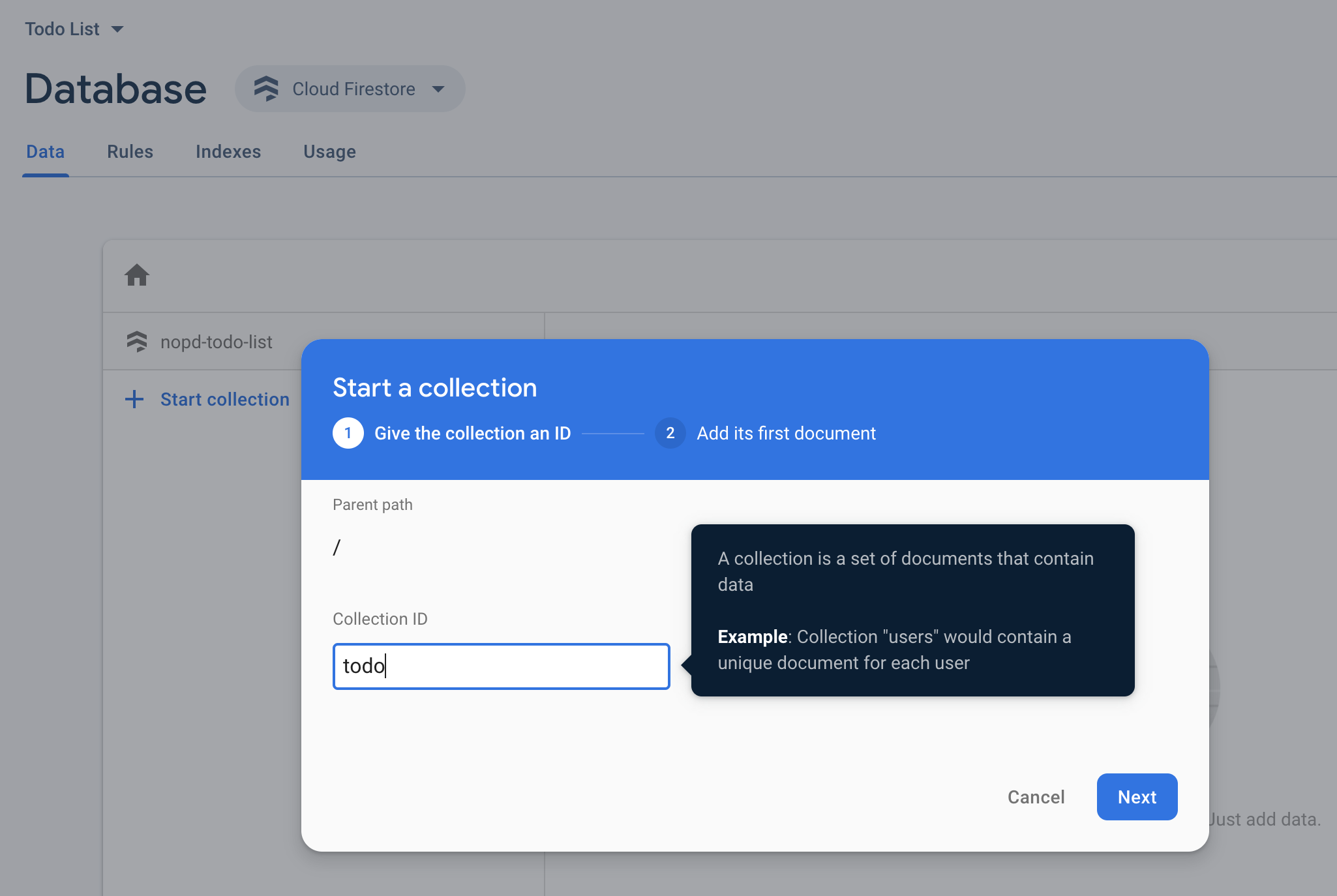Switch to the Rules tab
Screen dimensions: 1337x896
coord(130,152)
